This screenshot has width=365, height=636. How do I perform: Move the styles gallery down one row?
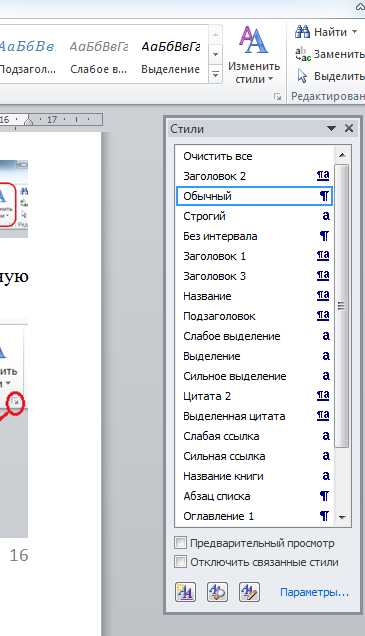tap(216, 54)
